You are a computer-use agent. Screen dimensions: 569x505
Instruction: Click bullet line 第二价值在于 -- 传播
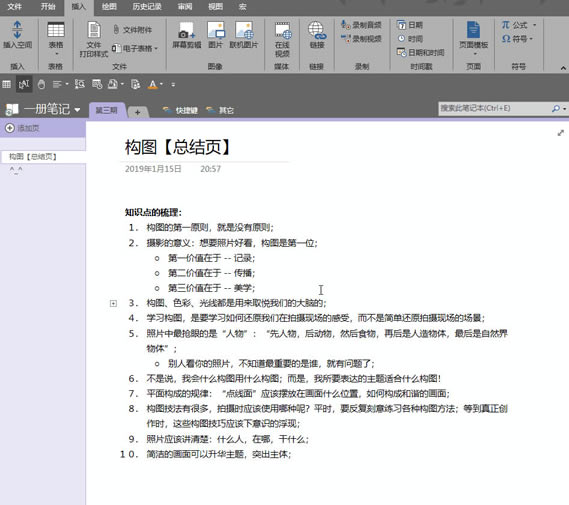coord(212,273)
